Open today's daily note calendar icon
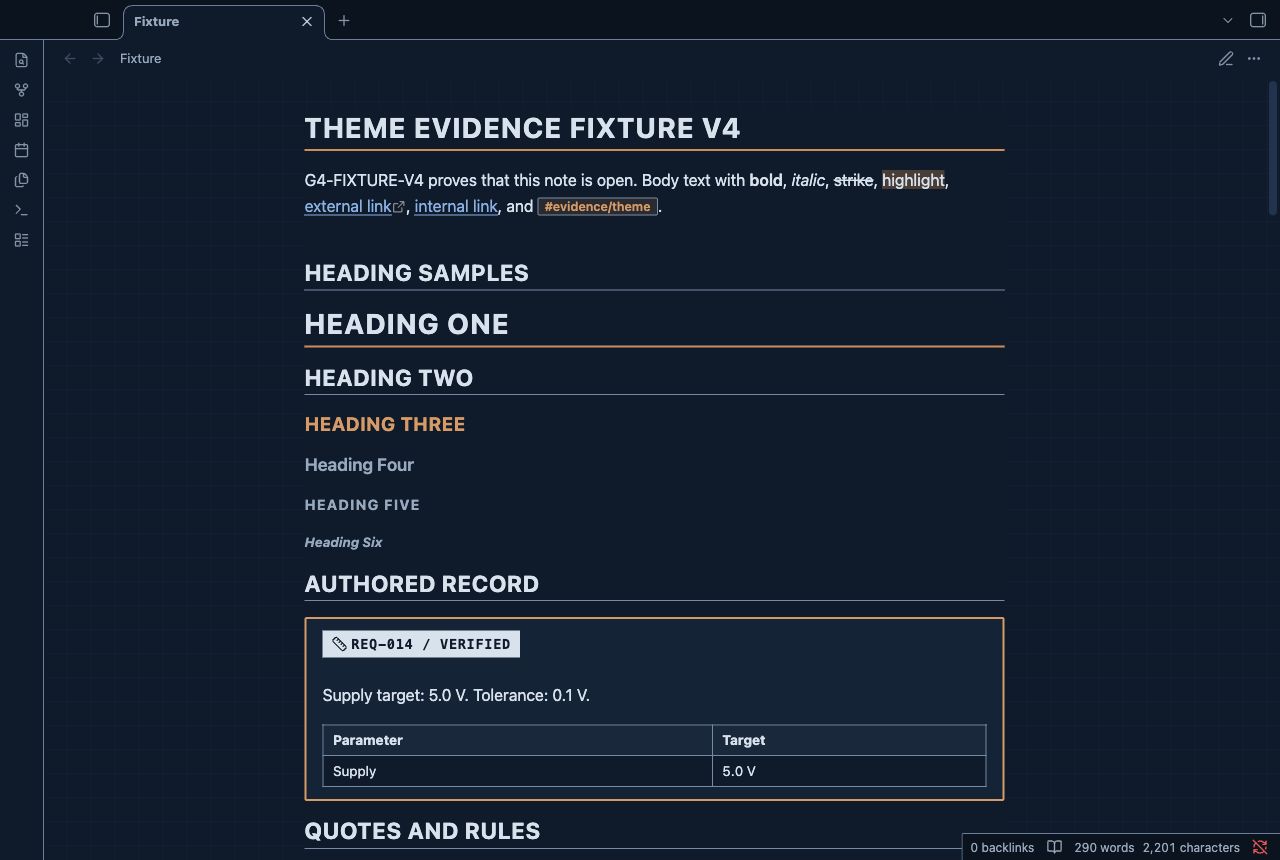Image resolution: width=1280 pixels, height=860 pixels. pos(21,150)
